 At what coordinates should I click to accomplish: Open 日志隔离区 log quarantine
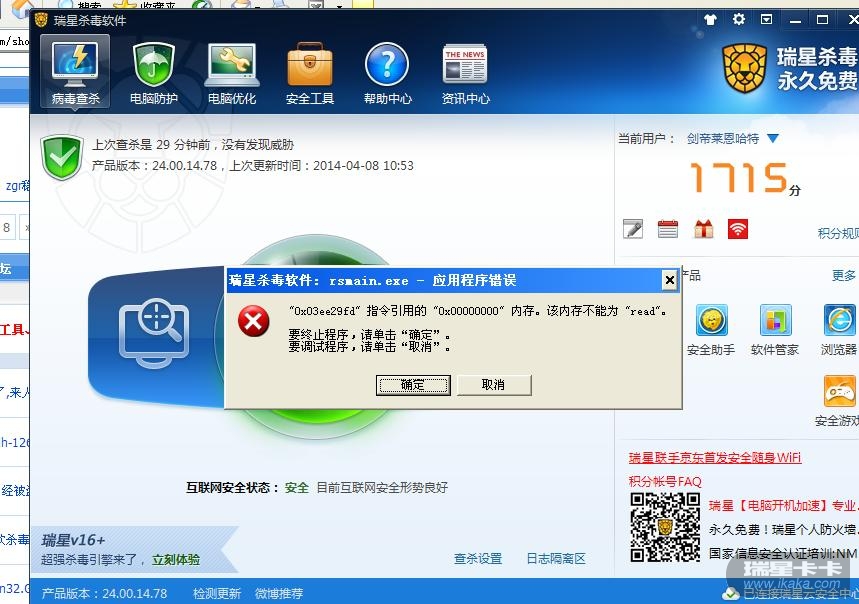556,559
